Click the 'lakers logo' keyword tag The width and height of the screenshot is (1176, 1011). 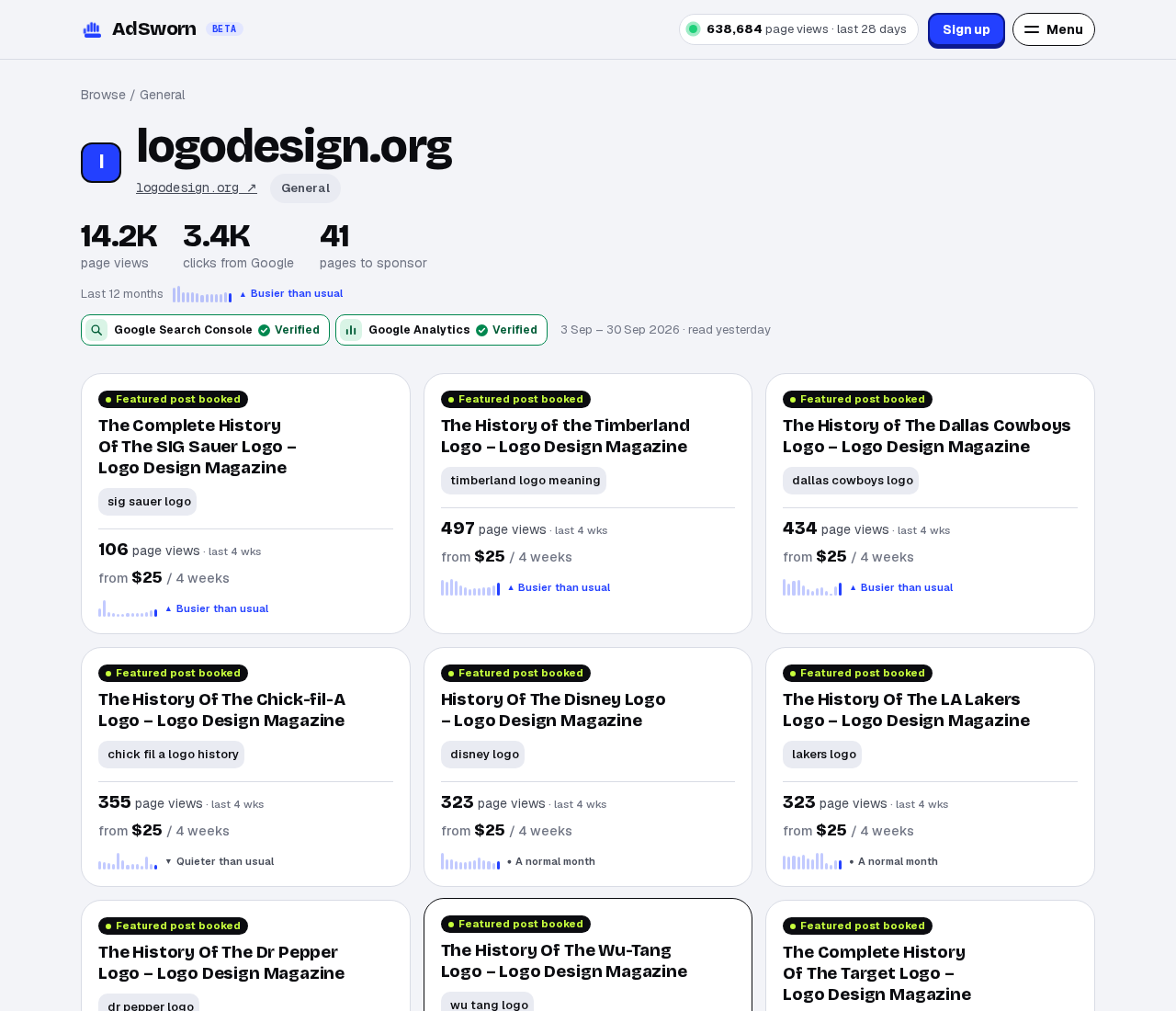pyautogui.click(x=822, y=755)
